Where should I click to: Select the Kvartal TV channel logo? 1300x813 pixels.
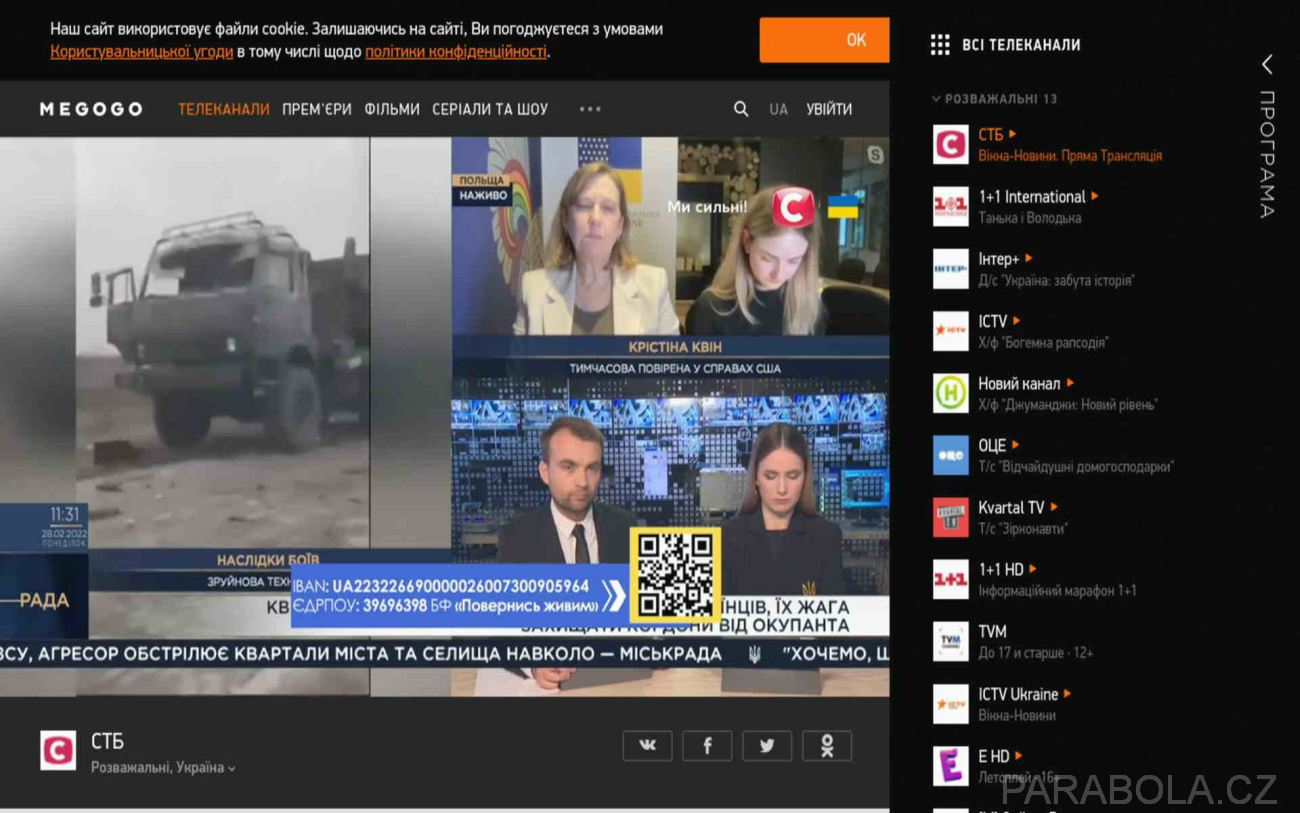tap(951, 517)
